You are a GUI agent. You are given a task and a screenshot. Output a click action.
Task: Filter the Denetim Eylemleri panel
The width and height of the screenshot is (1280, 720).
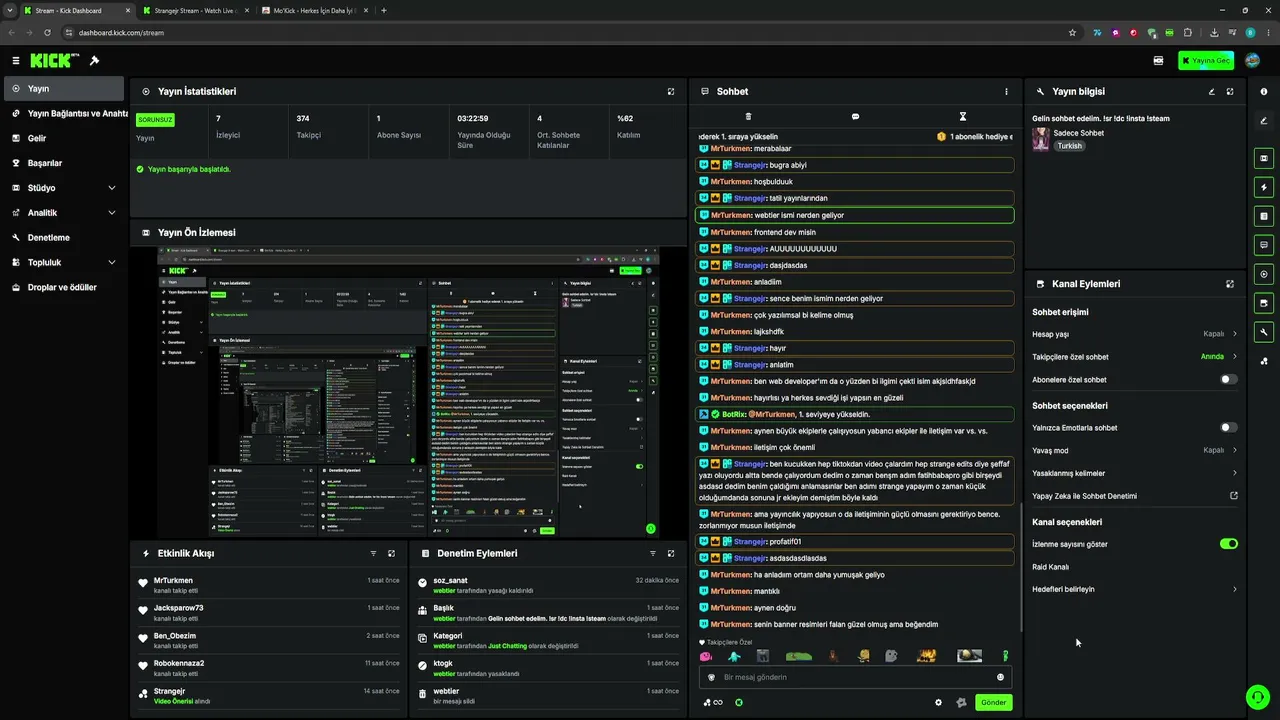click(653, 553)
